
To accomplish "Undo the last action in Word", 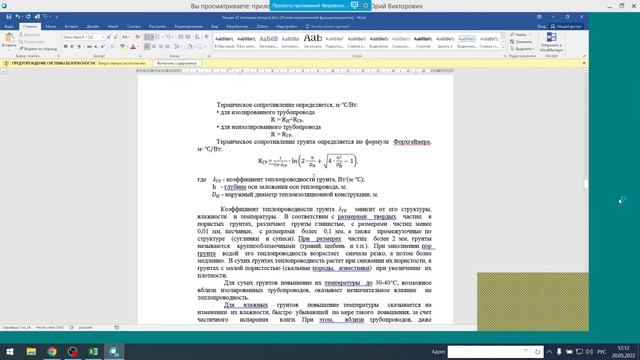I will [x=18, y=17].
